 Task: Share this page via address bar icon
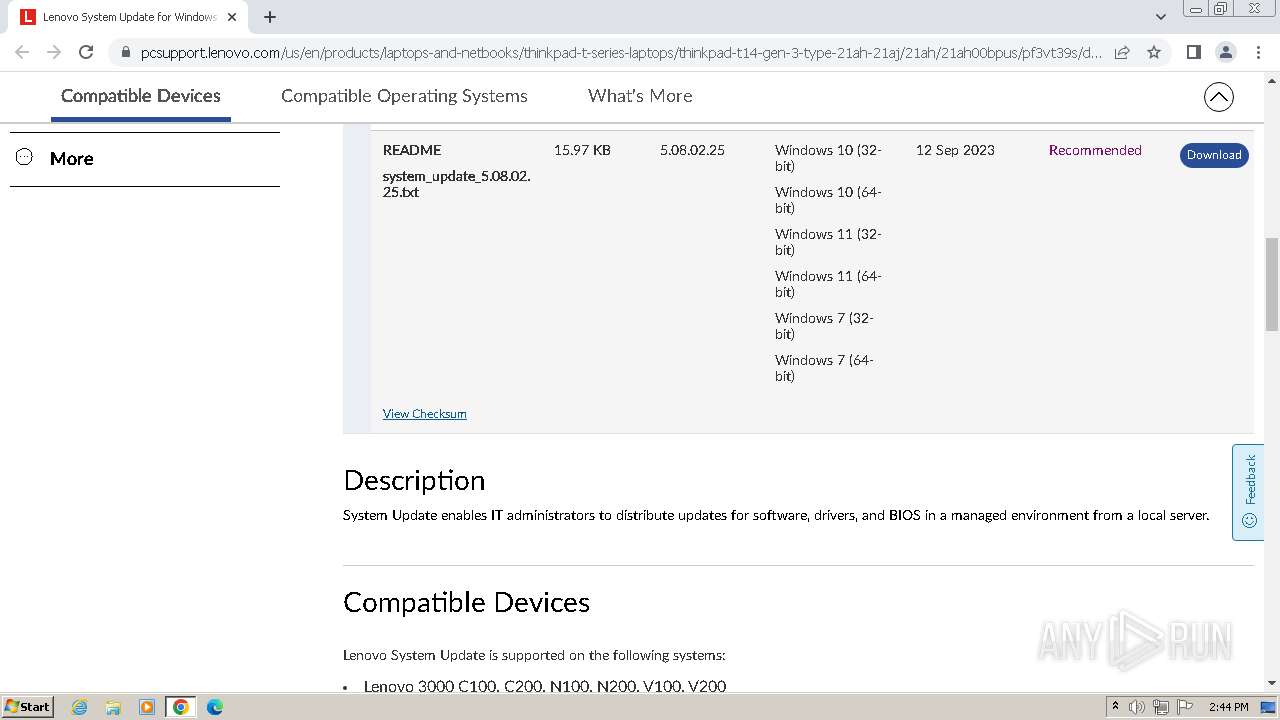(1122, 52)
